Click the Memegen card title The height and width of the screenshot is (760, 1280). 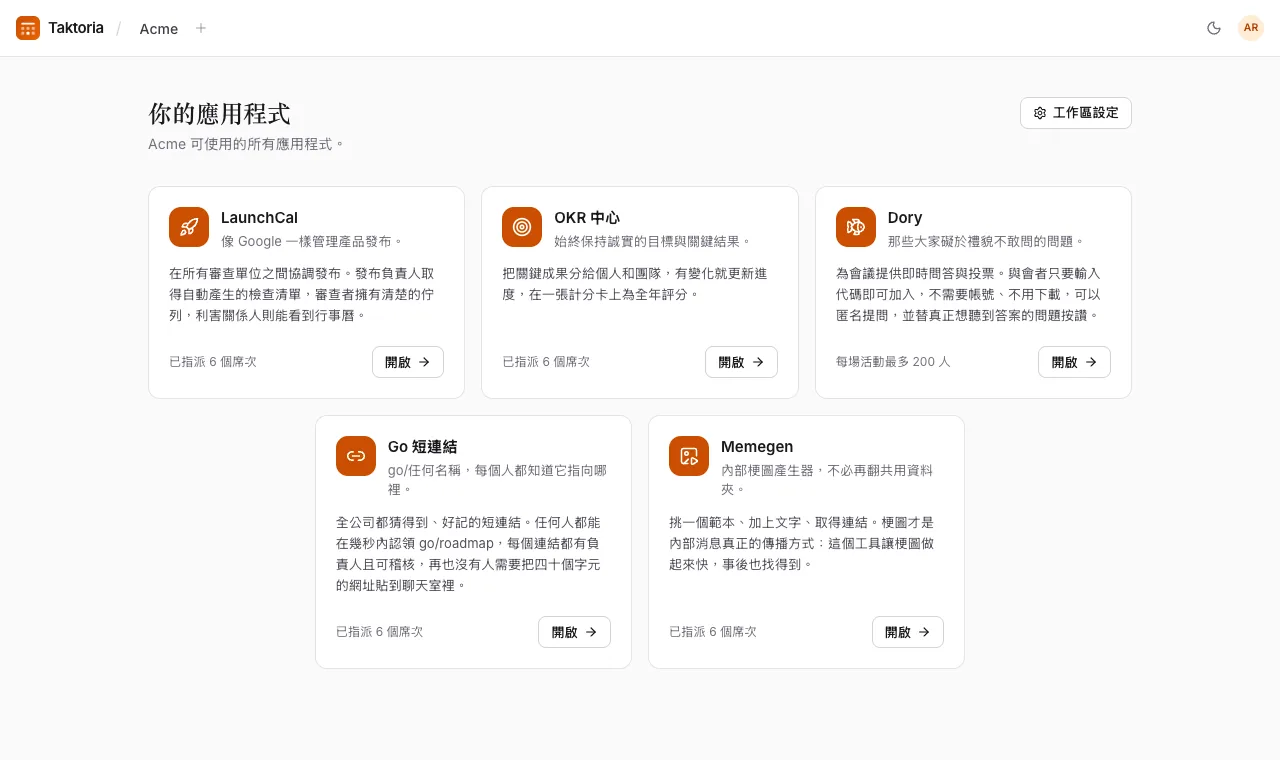757,447
